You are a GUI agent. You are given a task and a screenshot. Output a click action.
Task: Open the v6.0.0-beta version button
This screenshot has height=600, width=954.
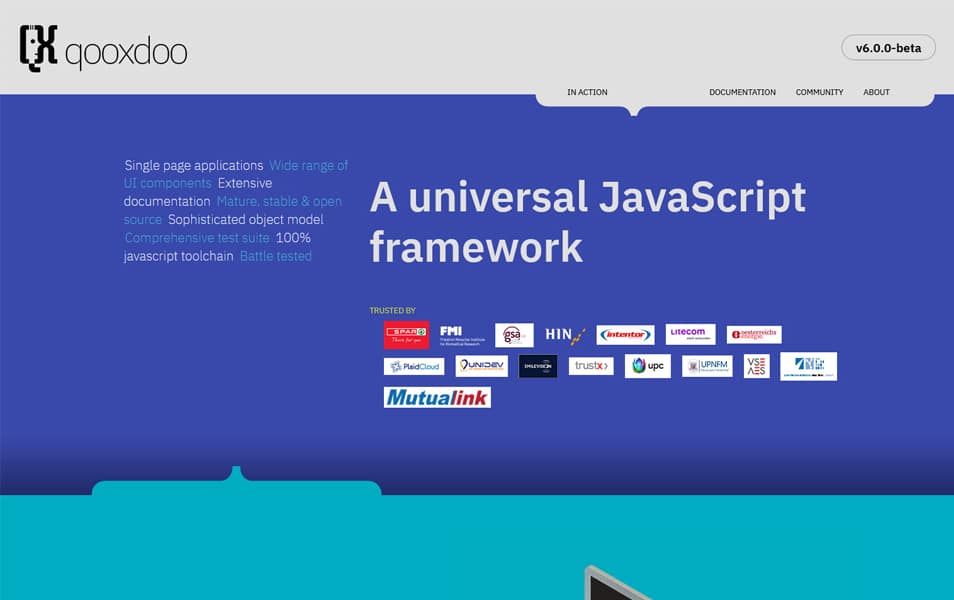point(888,48)
